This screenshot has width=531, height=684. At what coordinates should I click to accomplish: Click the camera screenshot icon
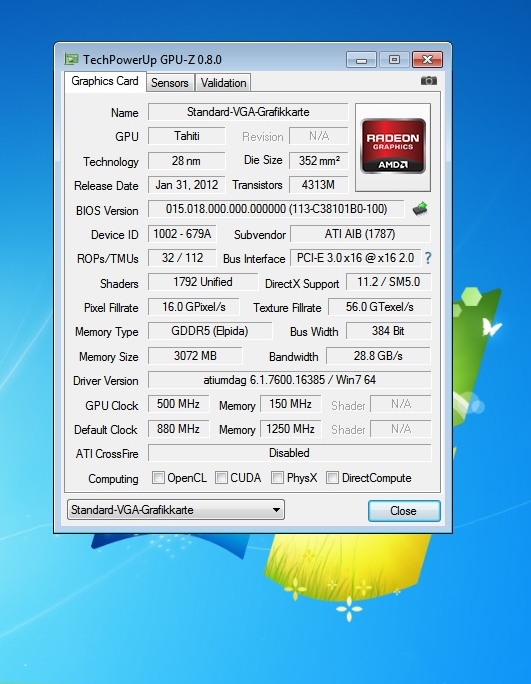point(428,81)
